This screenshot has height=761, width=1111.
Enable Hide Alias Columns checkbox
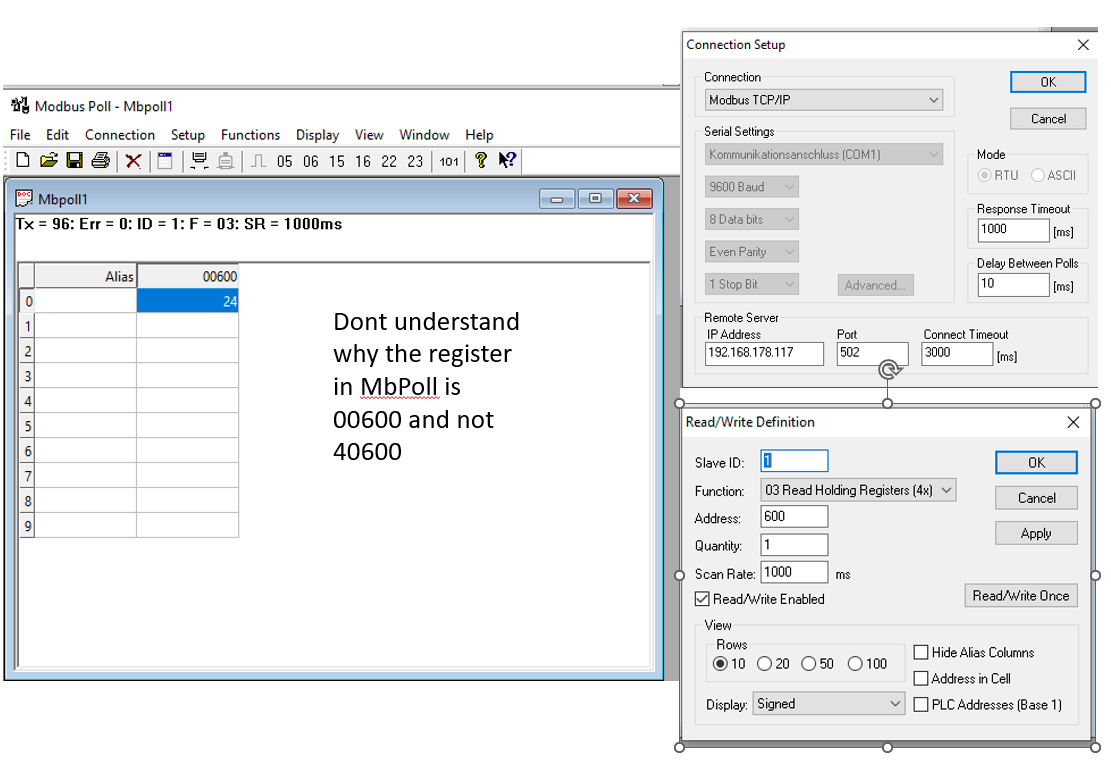pyautogui.click(x=921, y=652)
